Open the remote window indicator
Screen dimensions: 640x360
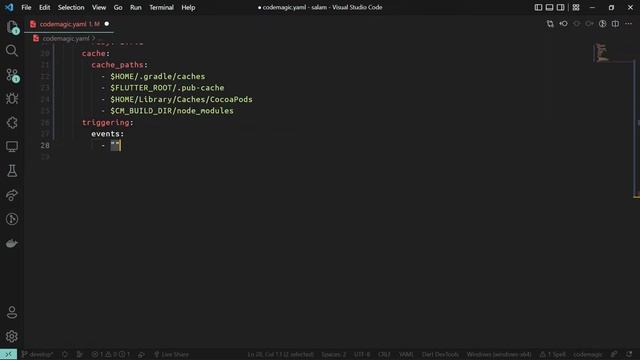point(8,354)
